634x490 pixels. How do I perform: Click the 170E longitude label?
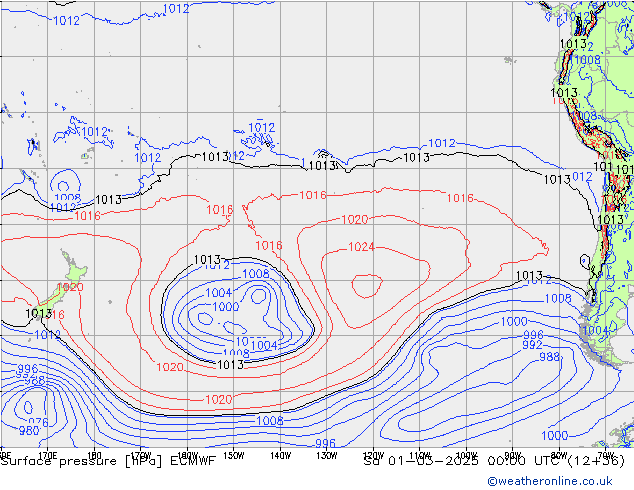point(47,456)
